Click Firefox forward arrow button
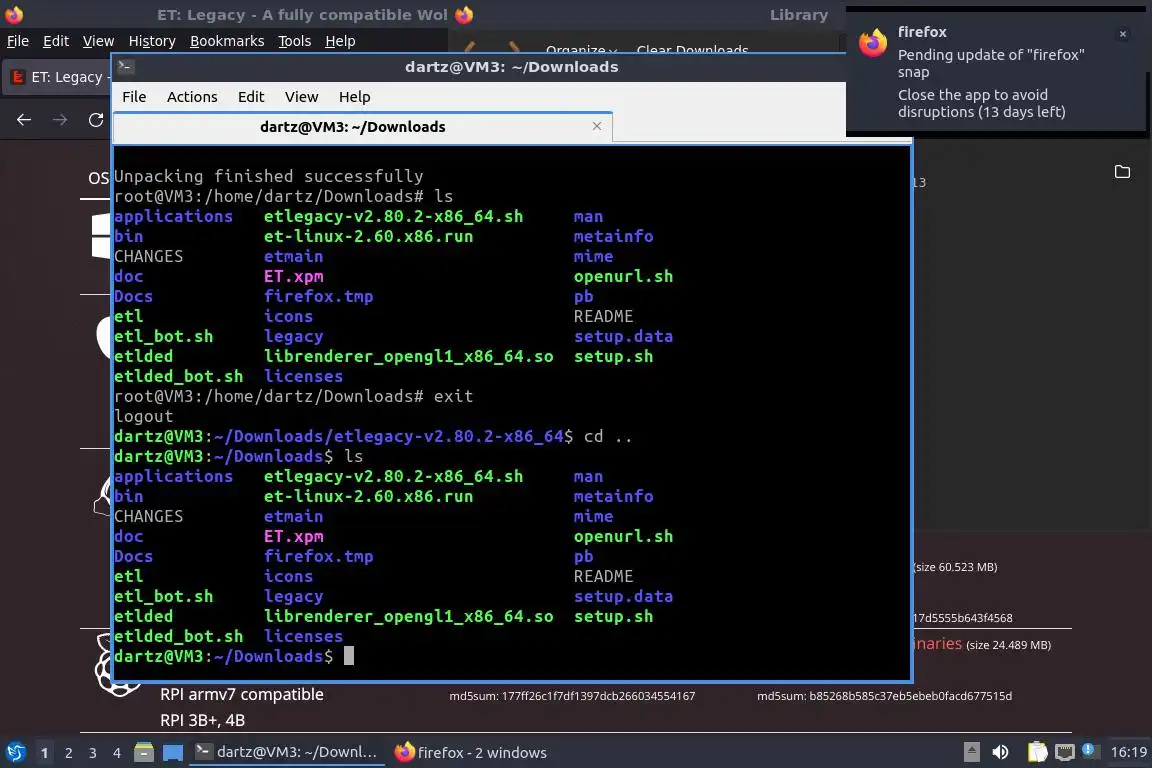 coord(60,120)
